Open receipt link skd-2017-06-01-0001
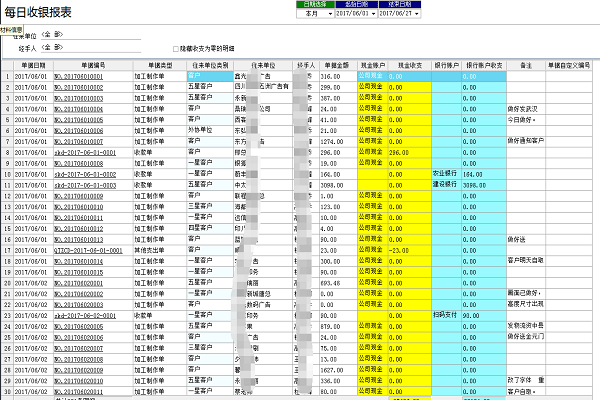This screenshot has height=400, width=600. (83, 152)
